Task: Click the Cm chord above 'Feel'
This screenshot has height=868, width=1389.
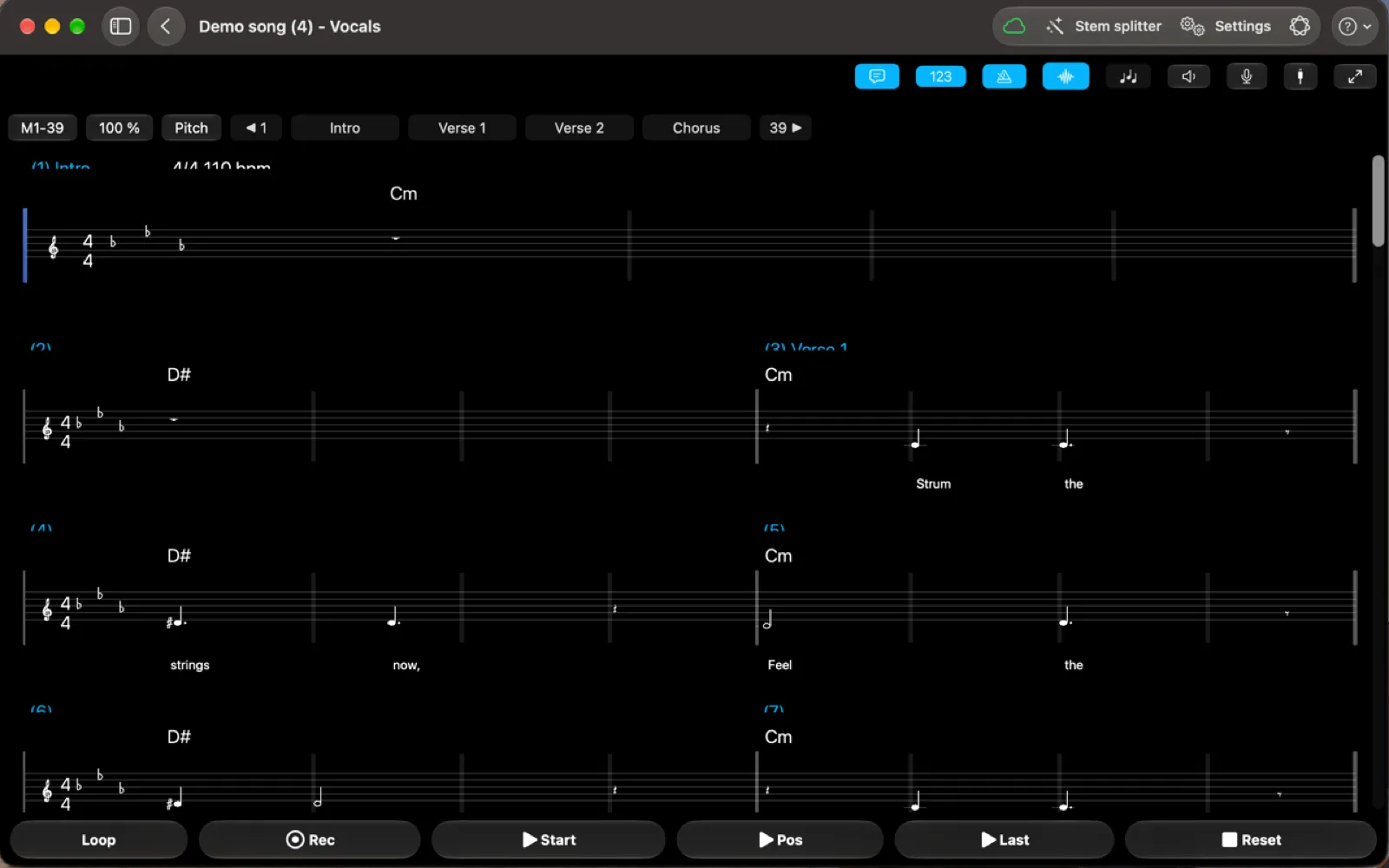Action: [x=779, y=556]
